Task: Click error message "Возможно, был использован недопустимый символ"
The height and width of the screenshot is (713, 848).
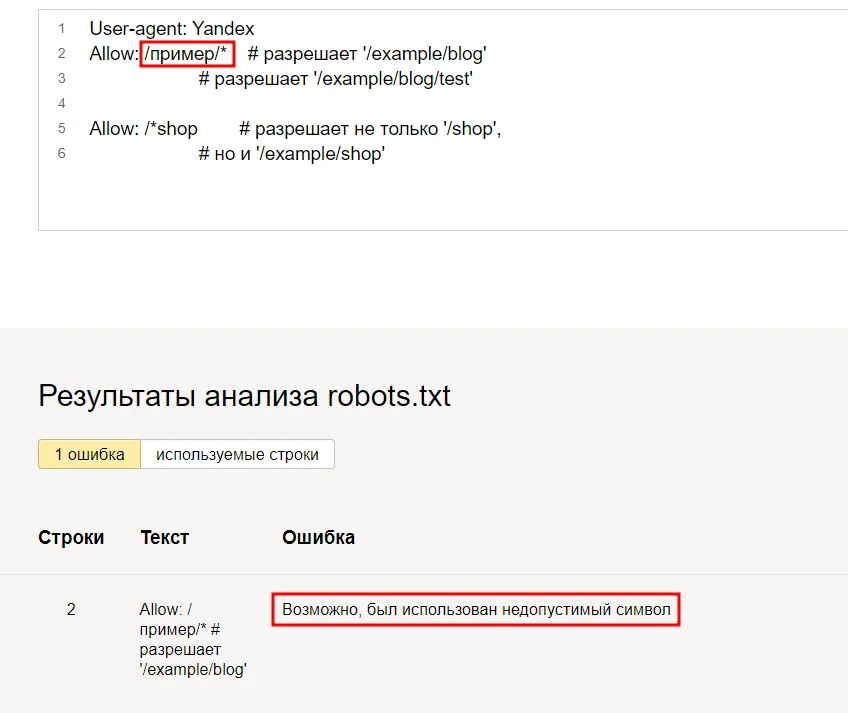Action: 476,609
